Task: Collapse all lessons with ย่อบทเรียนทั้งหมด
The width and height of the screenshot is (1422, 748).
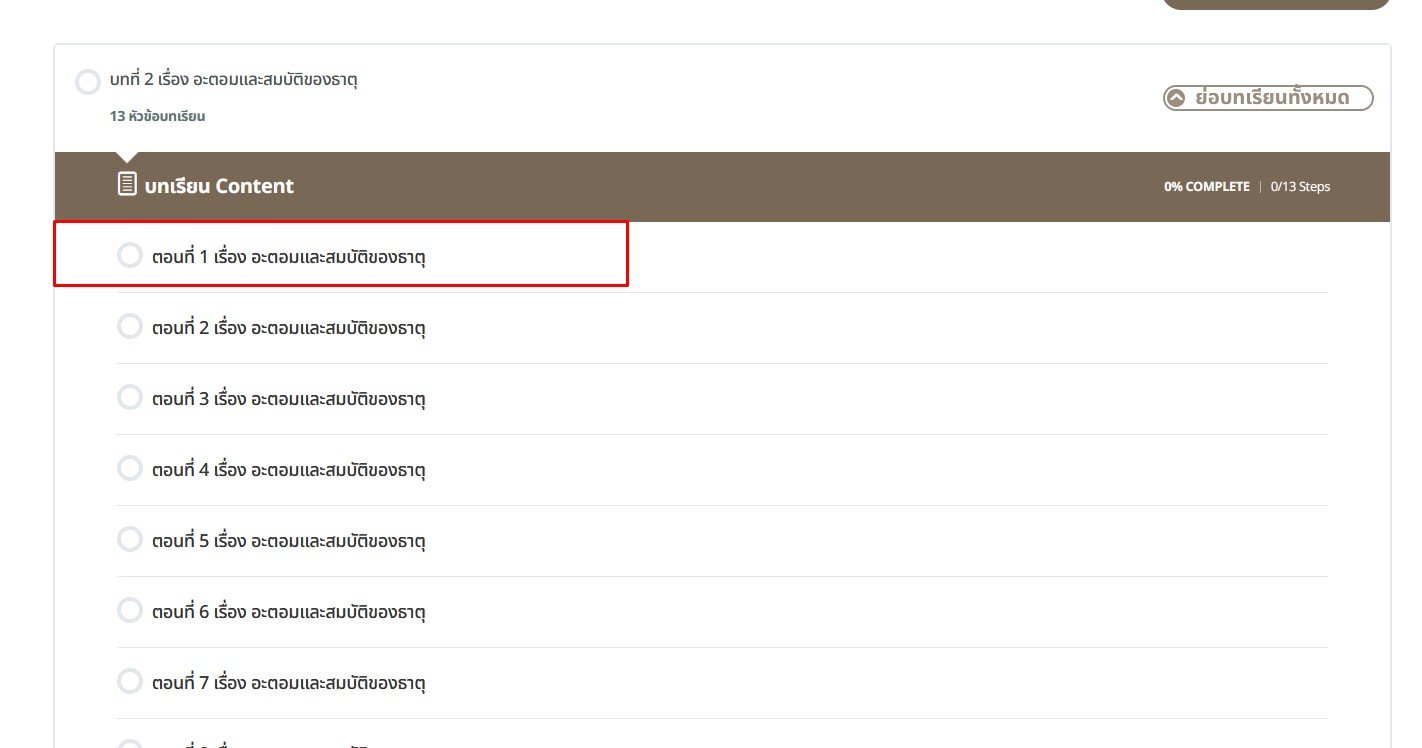Action: click(1268, 98)
